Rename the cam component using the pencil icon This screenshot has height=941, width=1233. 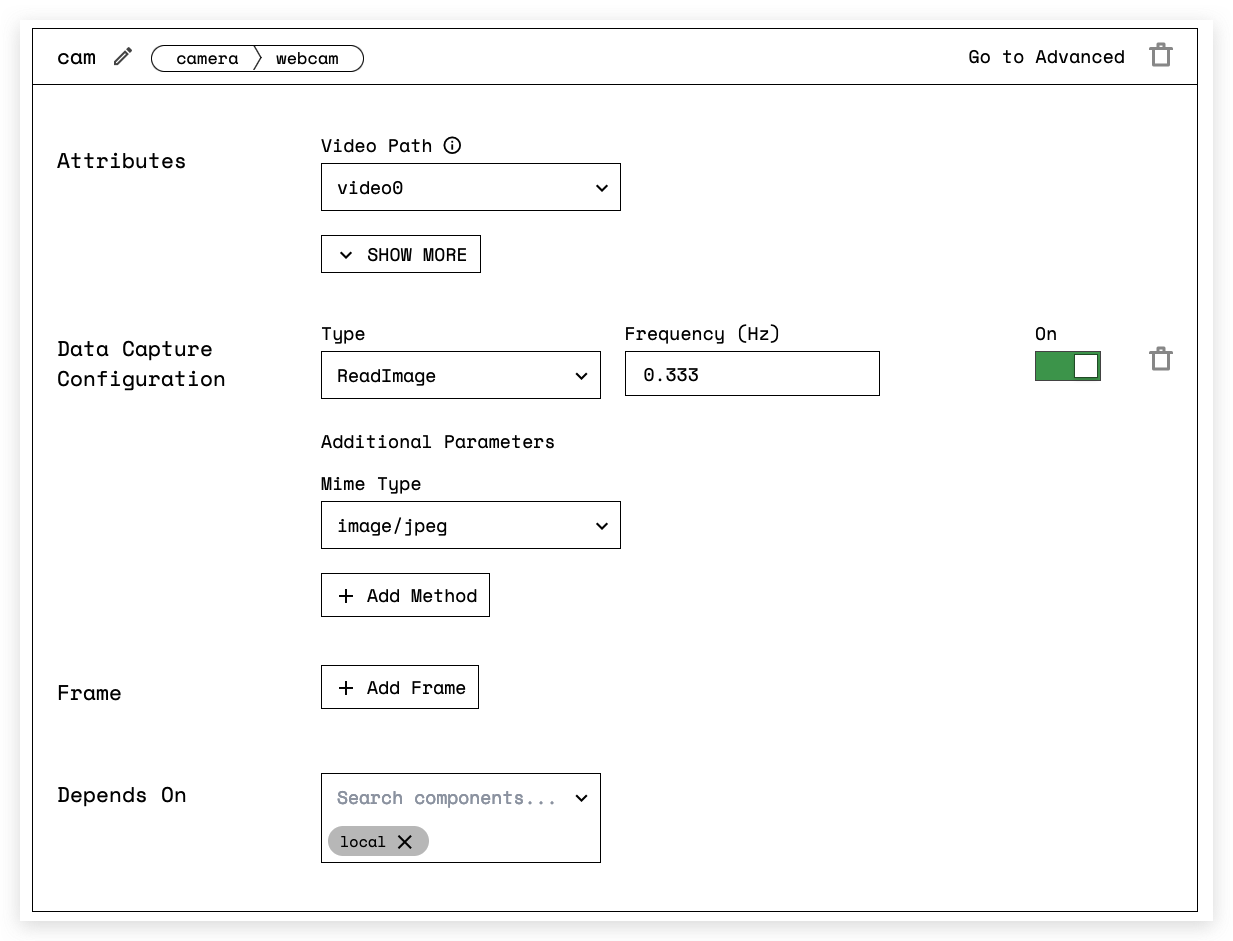(x=122, y=57)
